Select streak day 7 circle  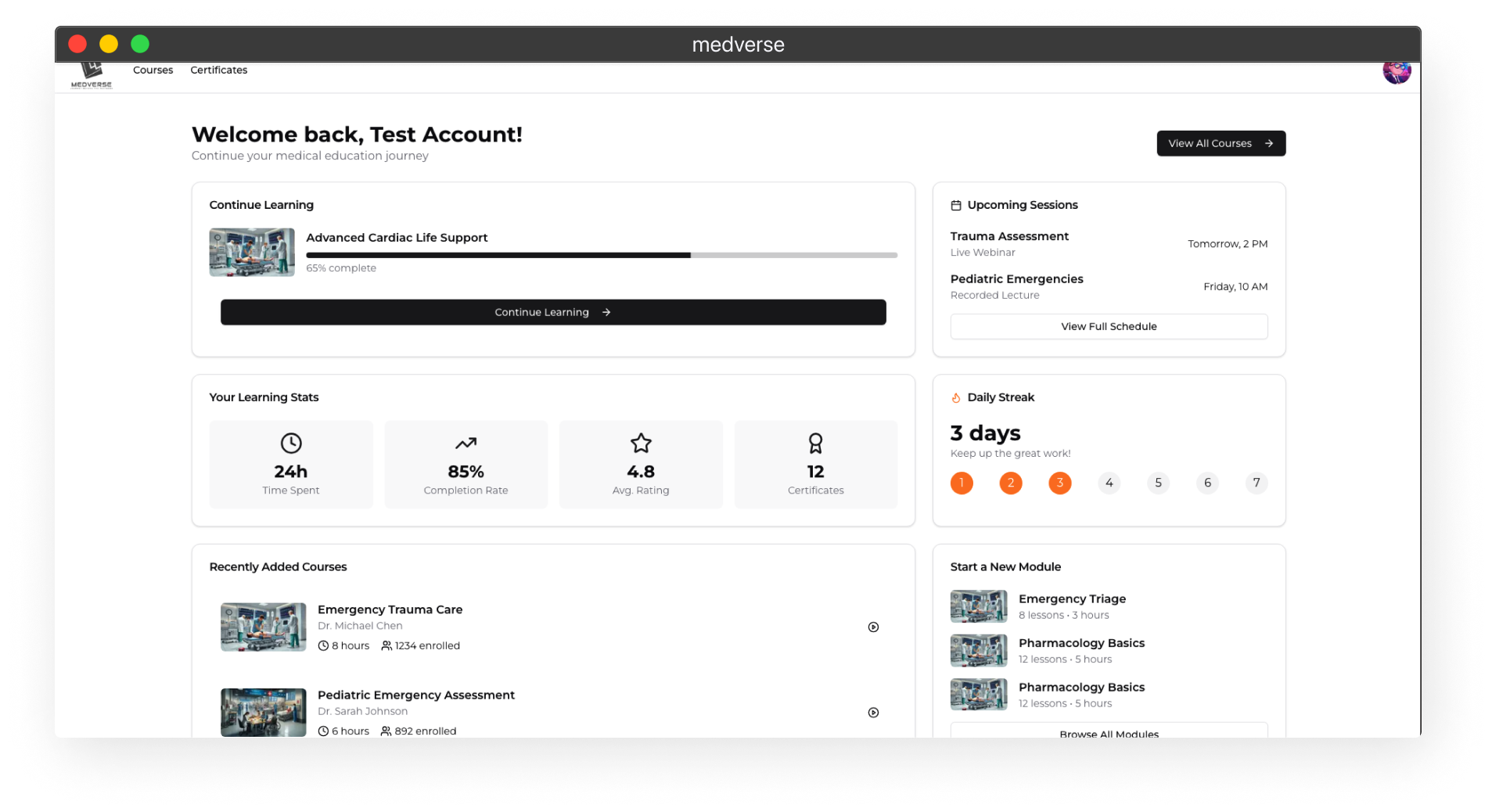coord(1256,483)
